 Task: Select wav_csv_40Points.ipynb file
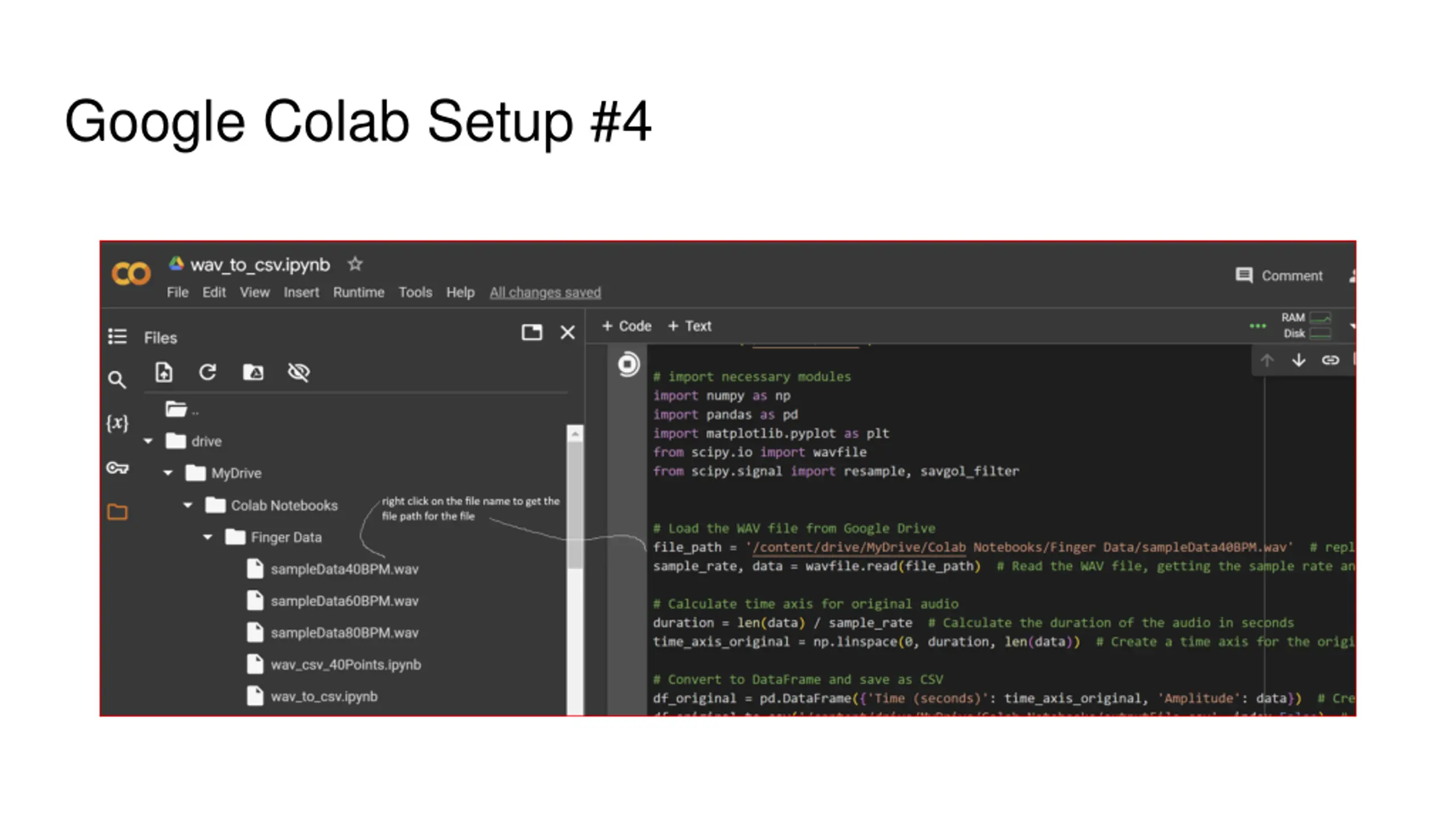point(334,664)
